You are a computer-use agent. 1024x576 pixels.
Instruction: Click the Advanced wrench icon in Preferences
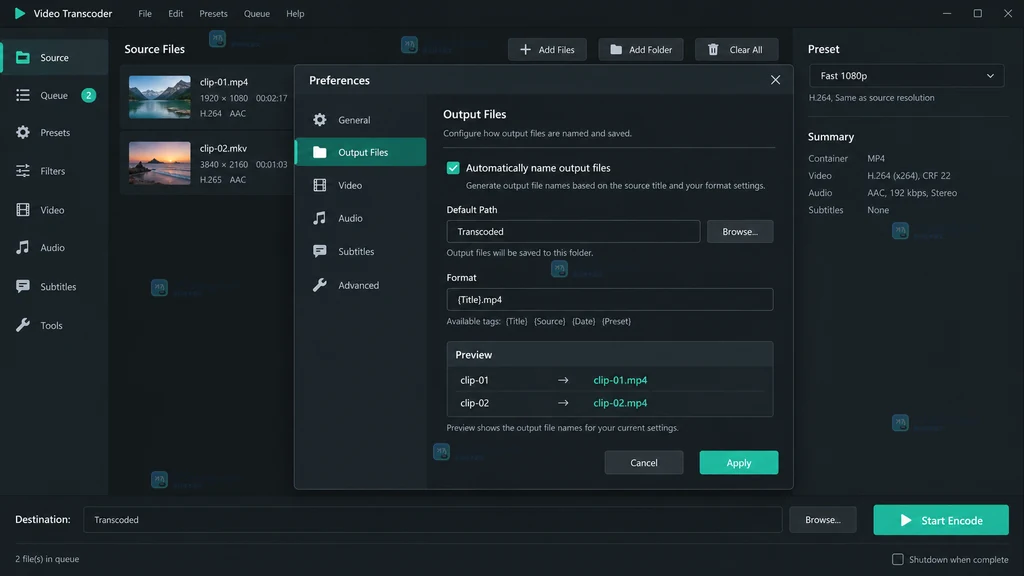click(319, 285)
